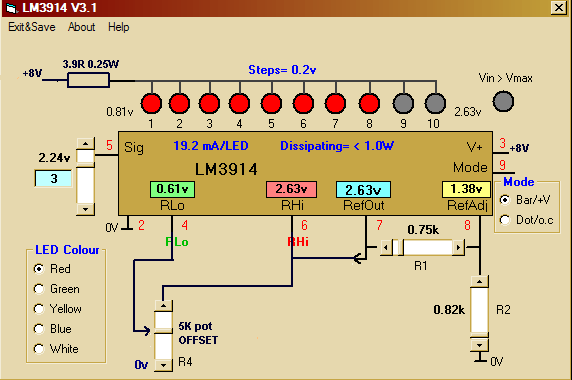Click down arrow on signal voltage scrollbar
Viewport: 572px width, 380px height.
(85, 209)
